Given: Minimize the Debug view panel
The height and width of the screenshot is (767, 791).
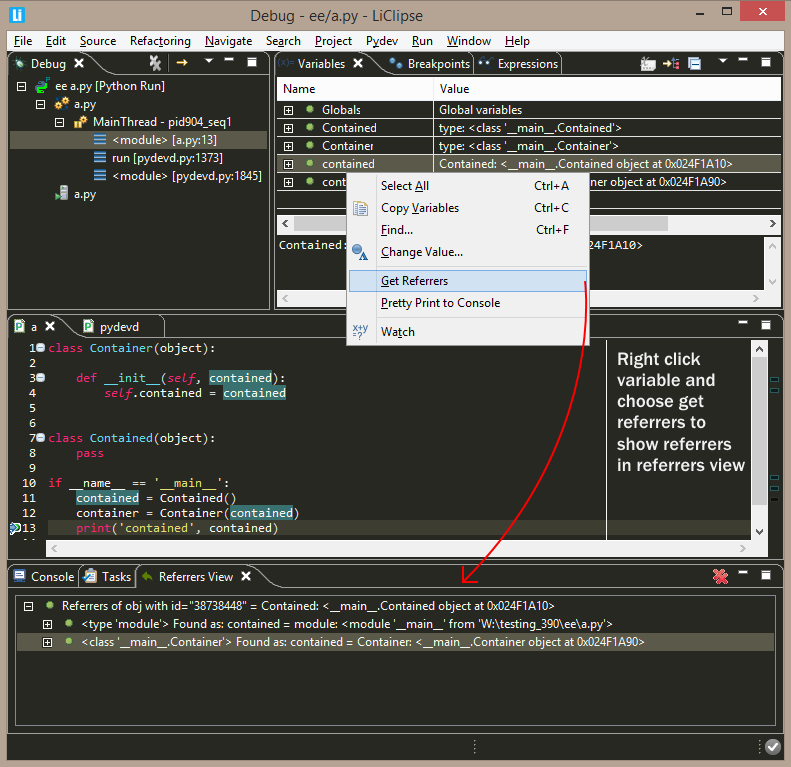Looking at the screenshot, I should click(230, 60).
